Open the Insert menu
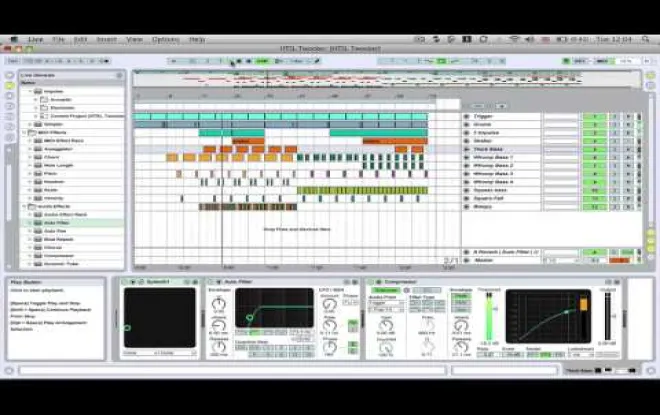The width and height of the screenshot is (660, 415). (x=106, y=40)
